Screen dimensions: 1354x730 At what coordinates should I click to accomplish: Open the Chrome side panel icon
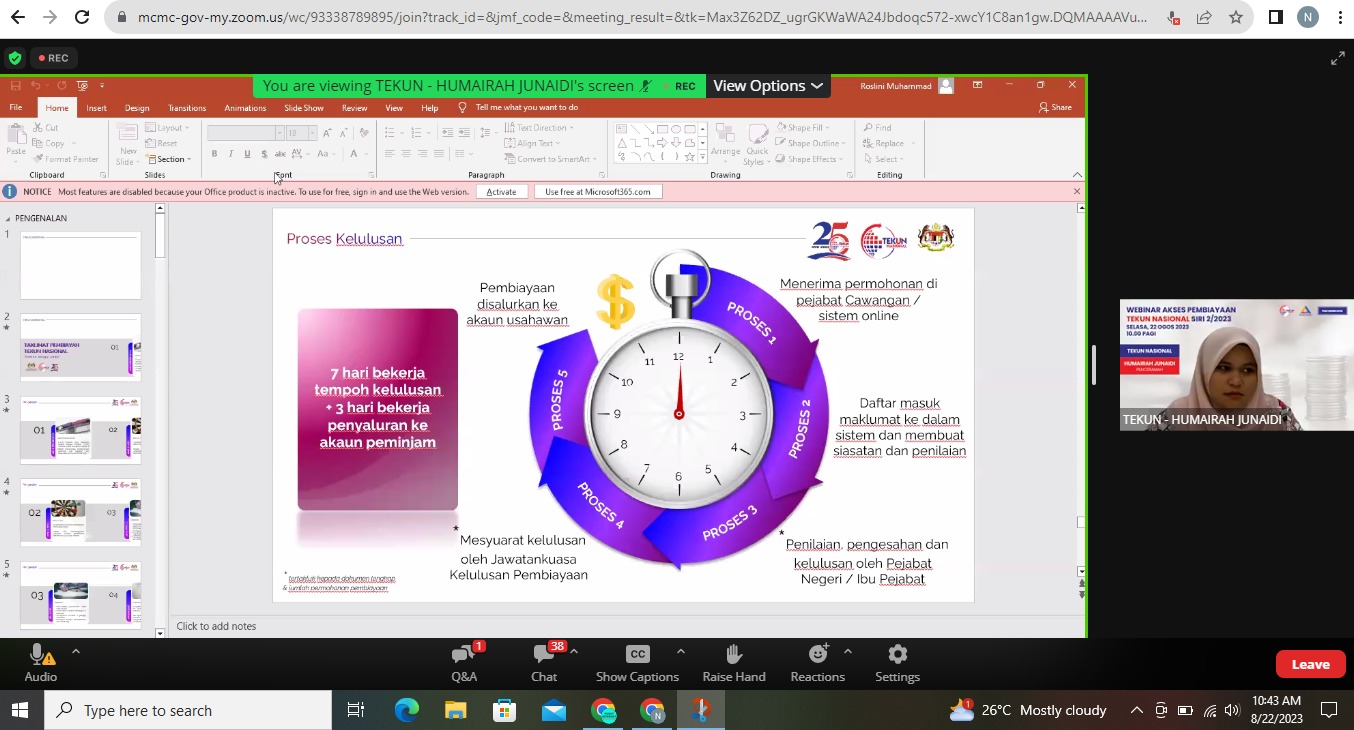pyautogui.click(x=1276, y=17)
